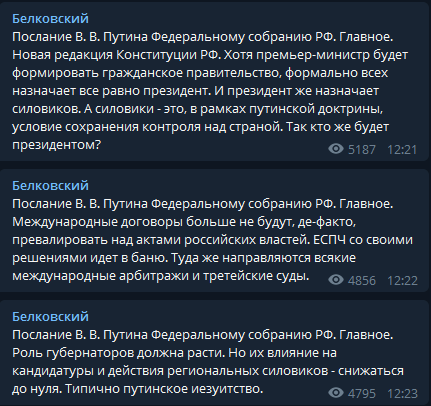Click the line ending with президентом?
This screenshot has width=431, height=406.
pyautogui.click(x=56, y=145)
